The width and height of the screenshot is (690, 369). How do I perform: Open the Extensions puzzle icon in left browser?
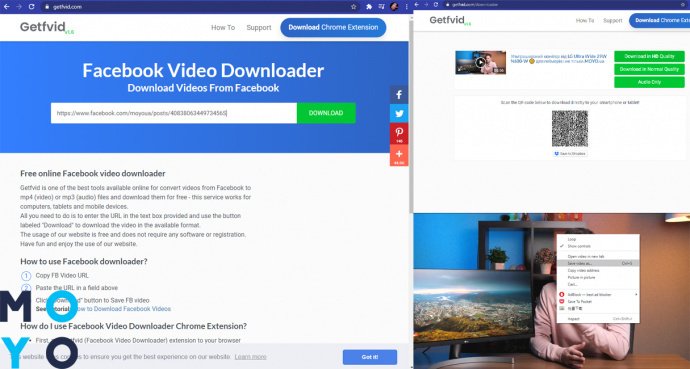click(x=369, y=7)
